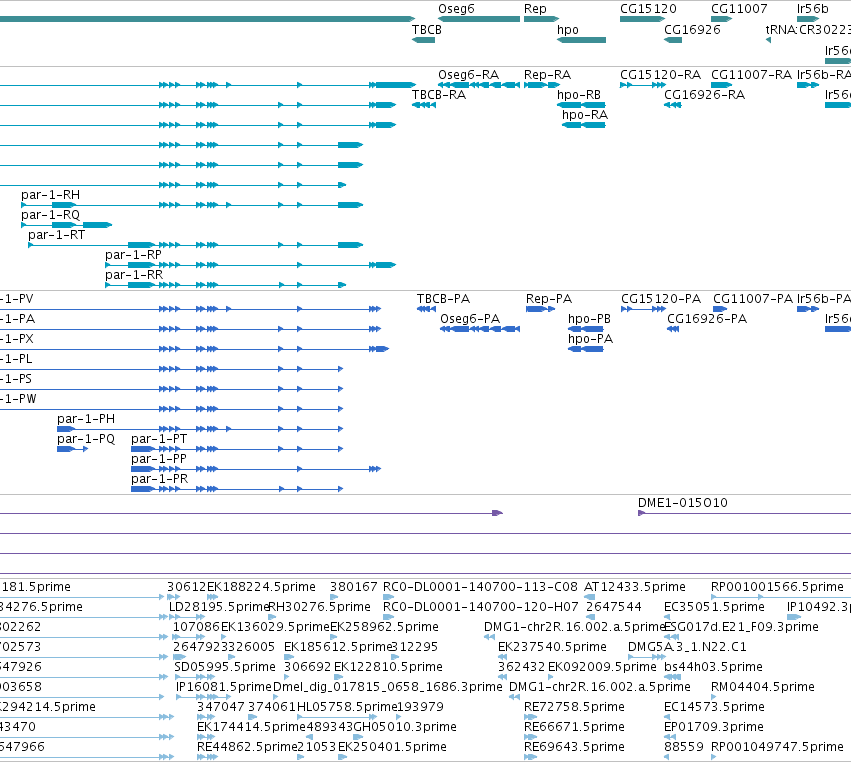Click the GH05010.3prime EST label
This screenshot has height=762, width=851.
(x=405, y=727)
